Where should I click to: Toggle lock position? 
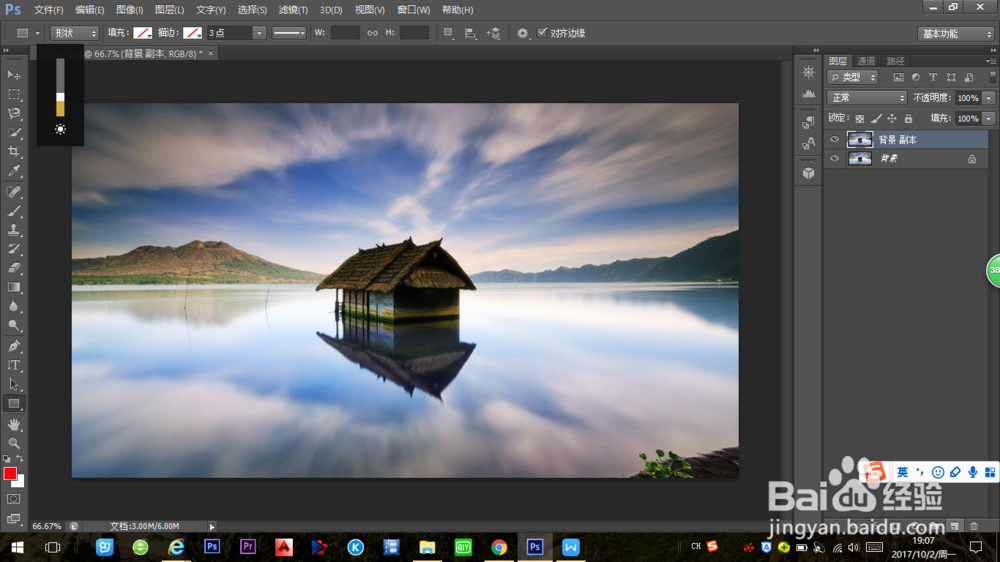coord(892,118)
